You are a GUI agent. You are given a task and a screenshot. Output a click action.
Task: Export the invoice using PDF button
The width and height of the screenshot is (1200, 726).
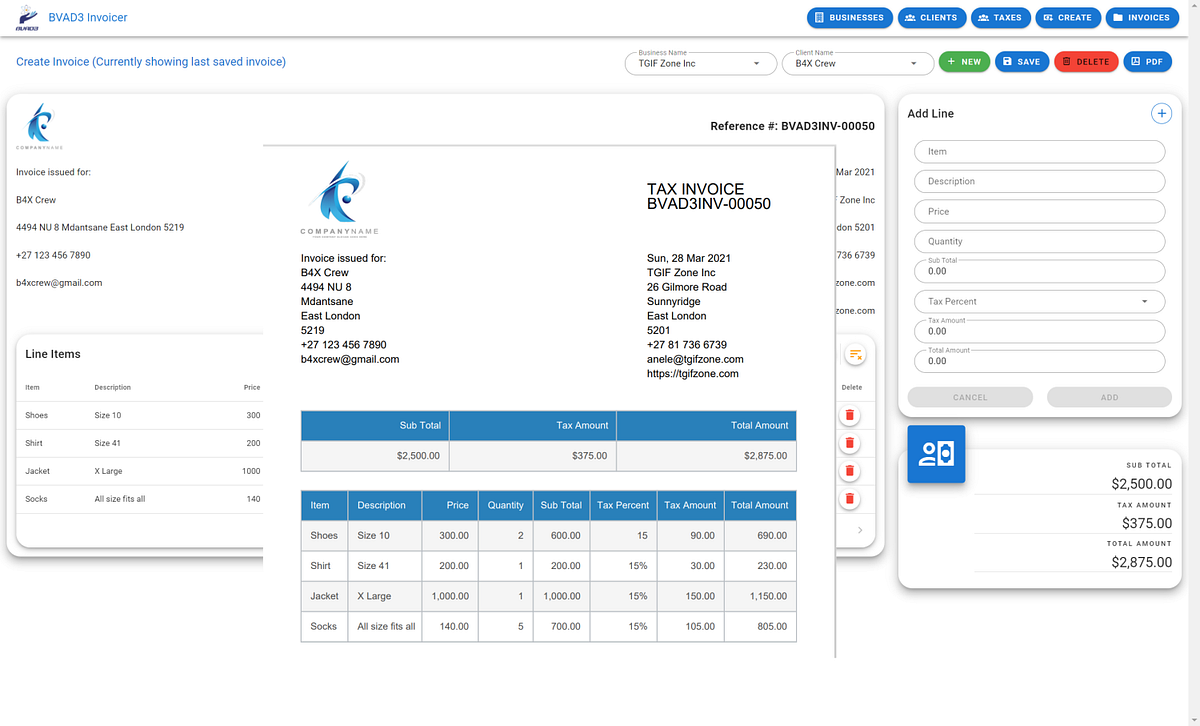coord(1148,62)
